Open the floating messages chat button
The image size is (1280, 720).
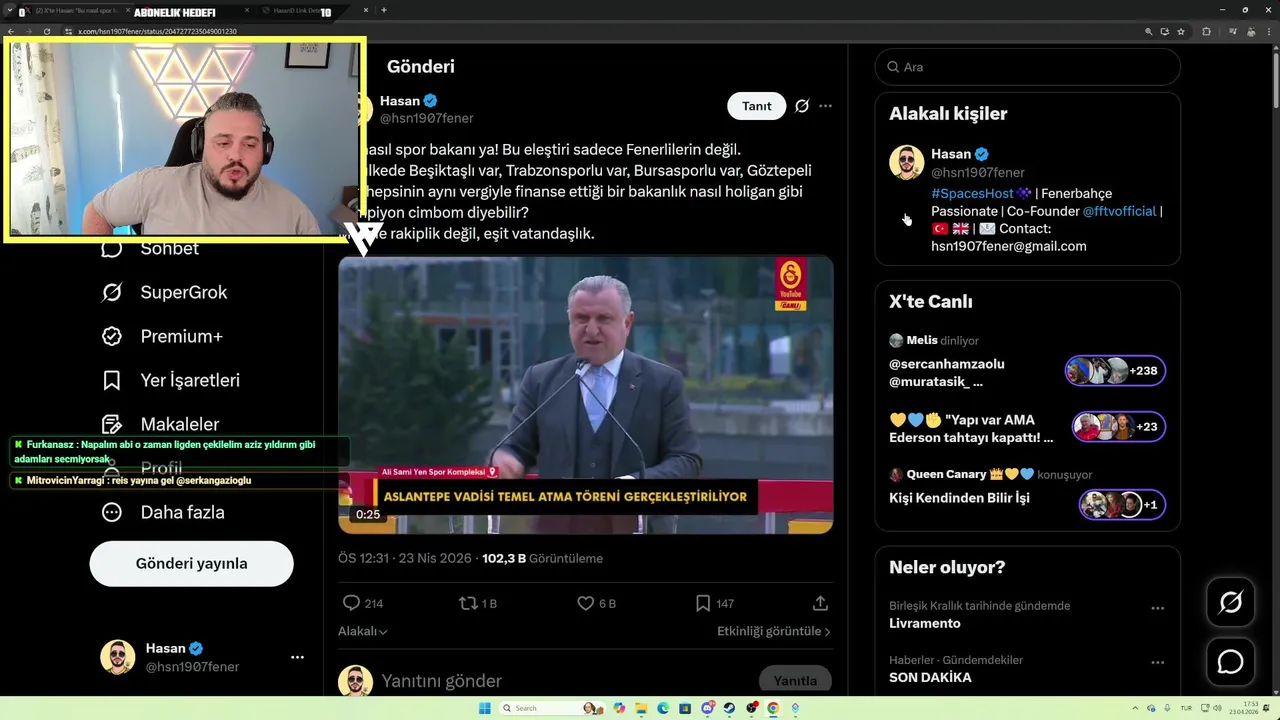point(1230,662)
